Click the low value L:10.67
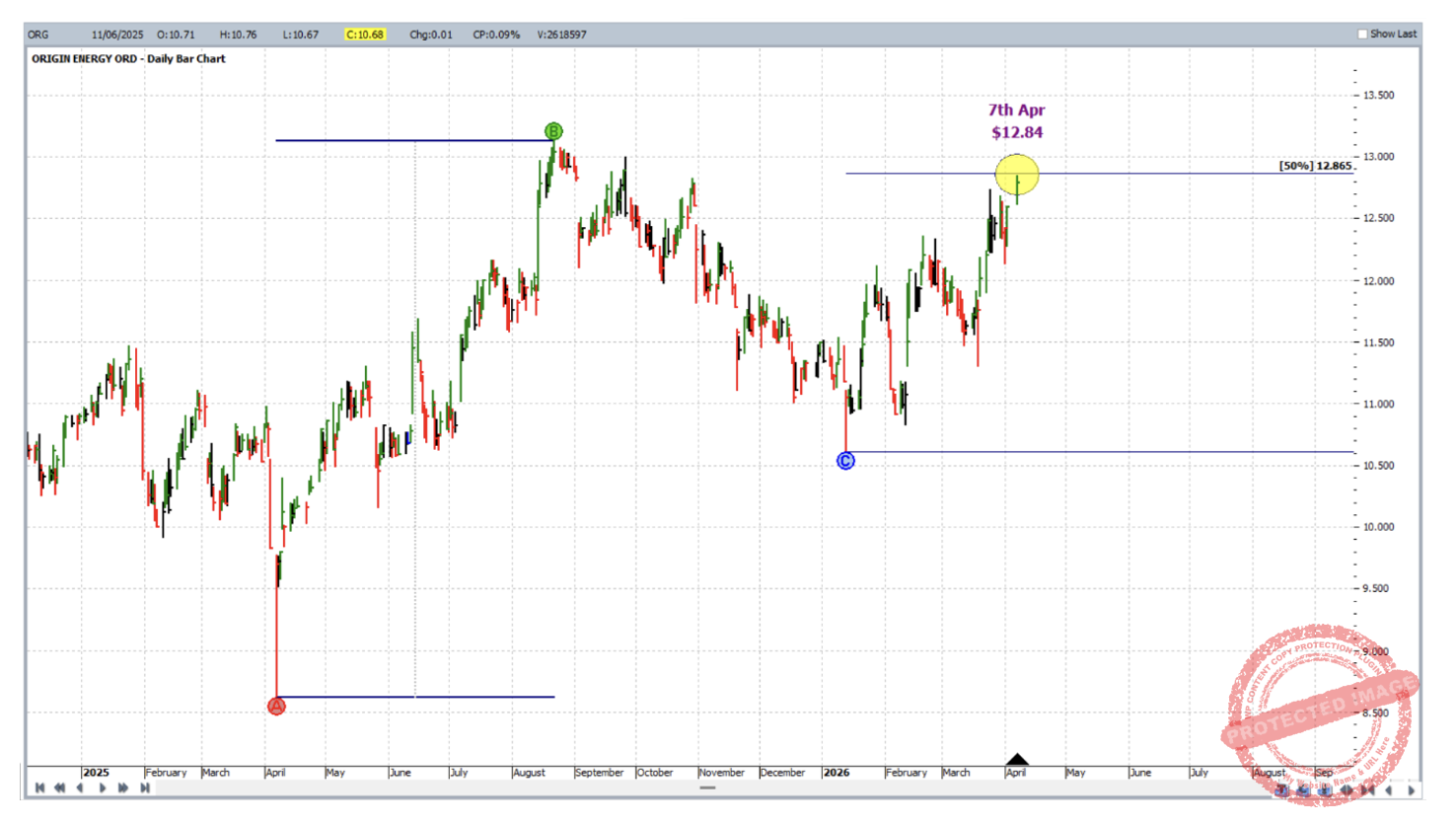The width and height of the screenshot is (1456, 825). point(301,35)
